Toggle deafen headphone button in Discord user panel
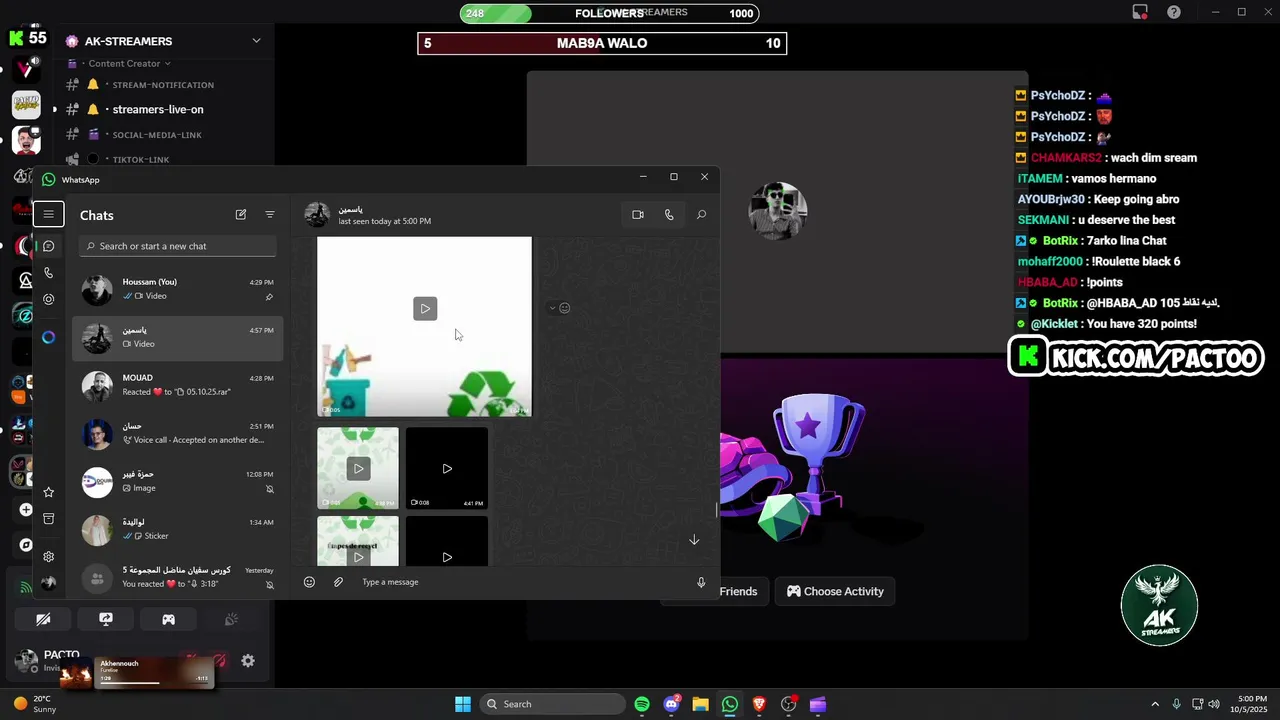The height and width of the screenshot is (720, 1280). point(219,661)
